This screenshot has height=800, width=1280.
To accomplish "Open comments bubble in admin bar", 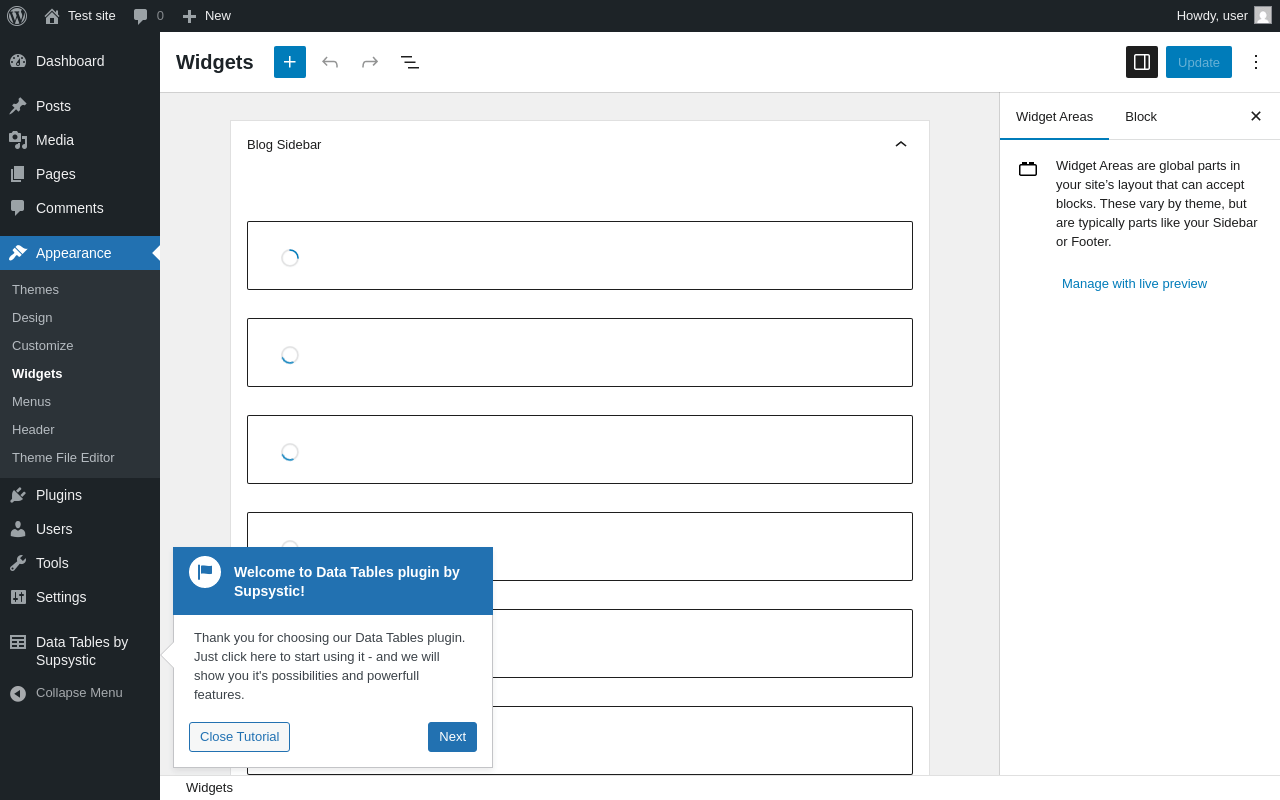I will point(148,16).
